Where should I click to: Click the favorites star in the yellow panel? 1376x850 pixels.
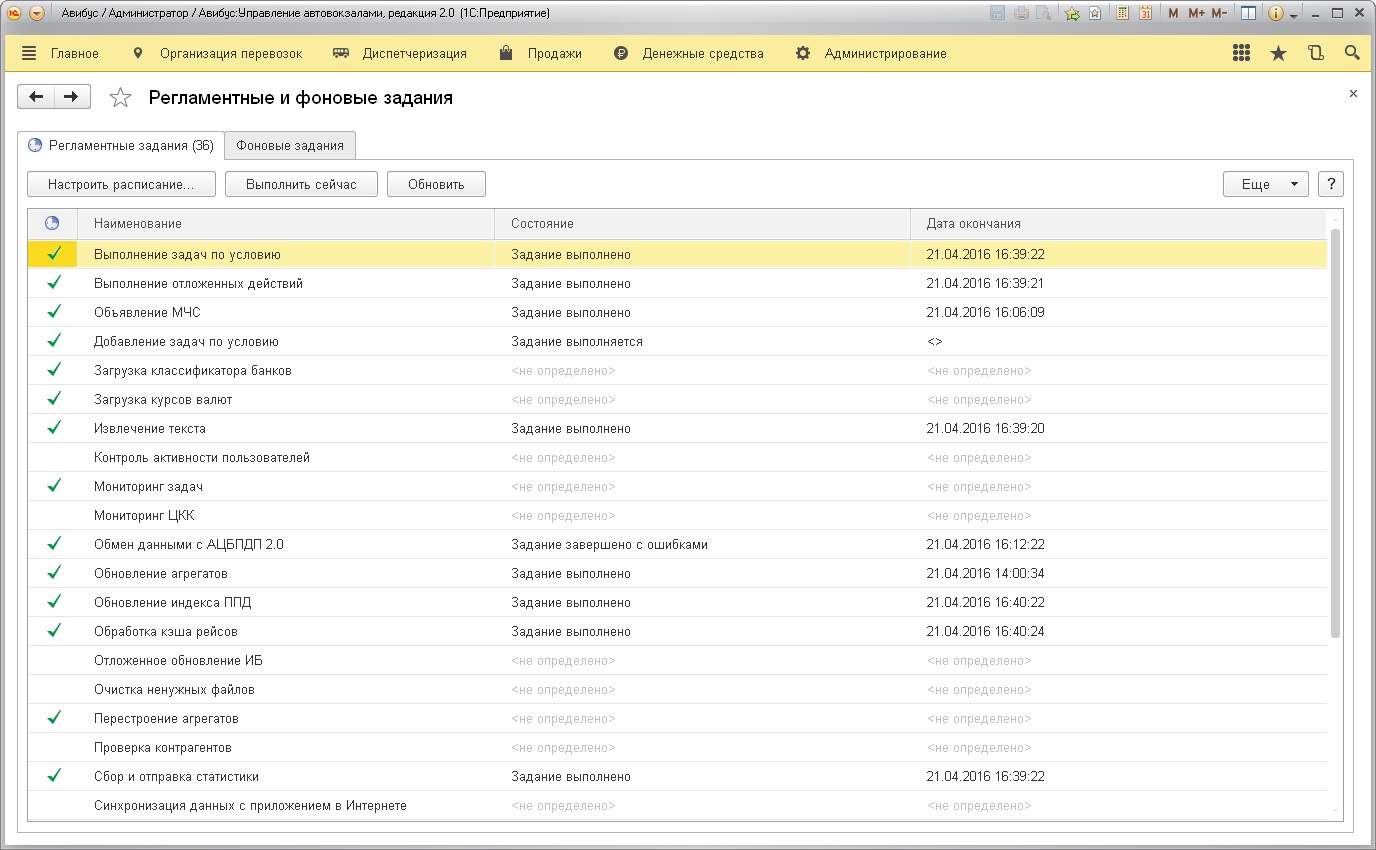click(x=1278, y=54)
